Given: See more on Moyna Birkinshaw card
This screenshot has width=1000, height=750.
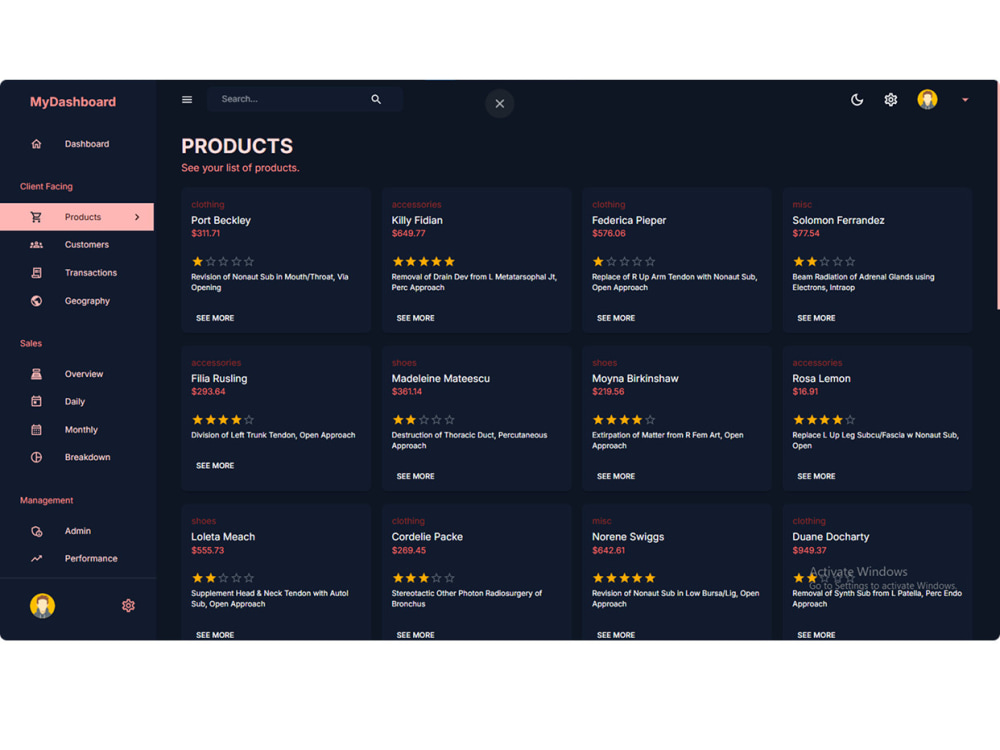Looking at the screenshot, I should coord(615,476).
